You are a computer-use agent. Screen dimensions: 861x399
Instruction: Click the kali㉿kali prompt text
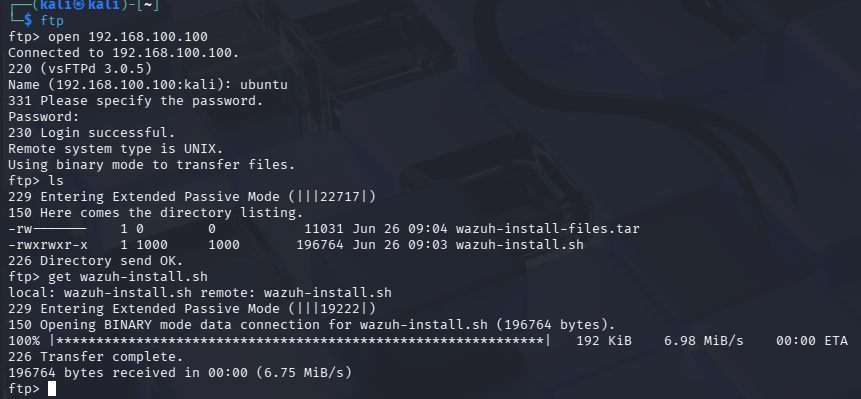click(79, 5)
